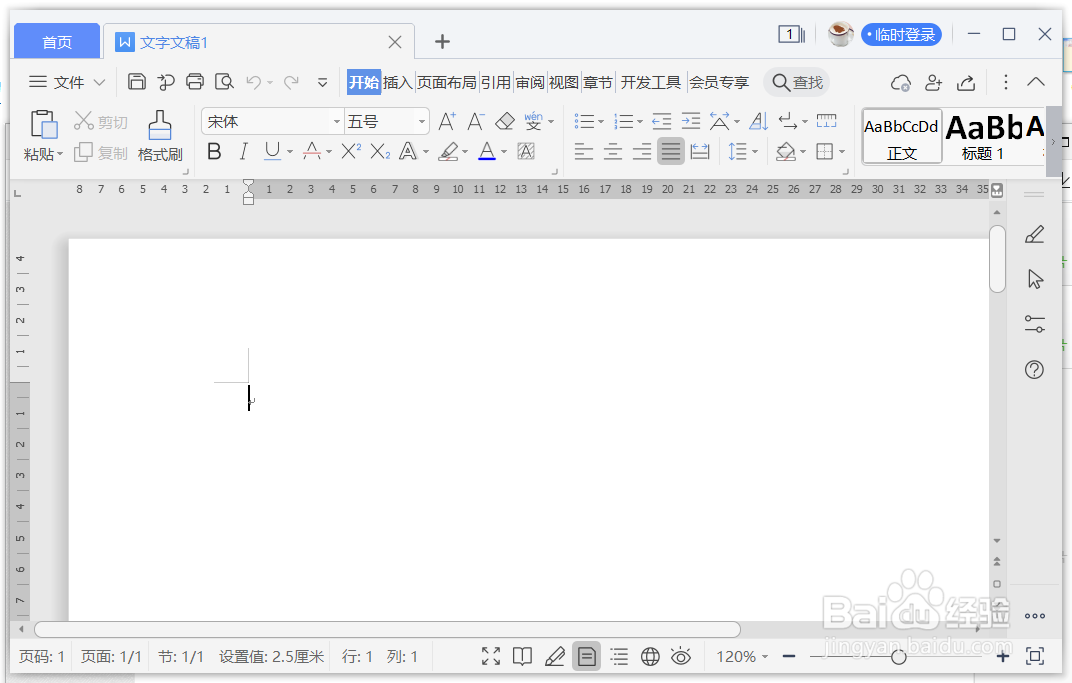Click the 临时登录 login button
1072x683 pixels.
pyautogui.click(x=901, y=33)
